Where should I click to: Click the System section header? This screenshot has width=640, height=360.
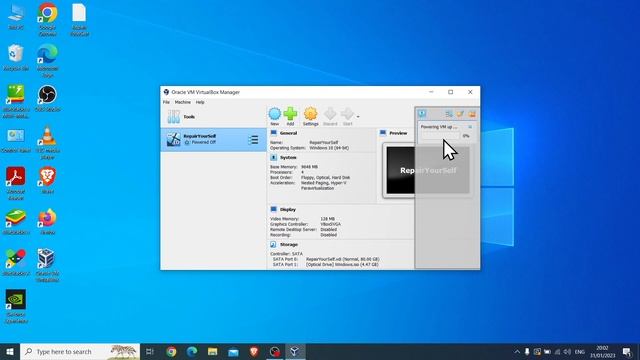(x=288, y=158)
